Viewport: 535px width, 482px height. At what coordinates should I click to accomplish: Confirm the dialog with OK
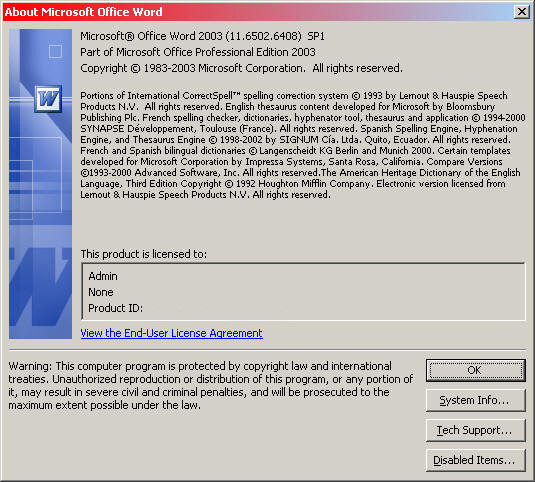[475, 370]
